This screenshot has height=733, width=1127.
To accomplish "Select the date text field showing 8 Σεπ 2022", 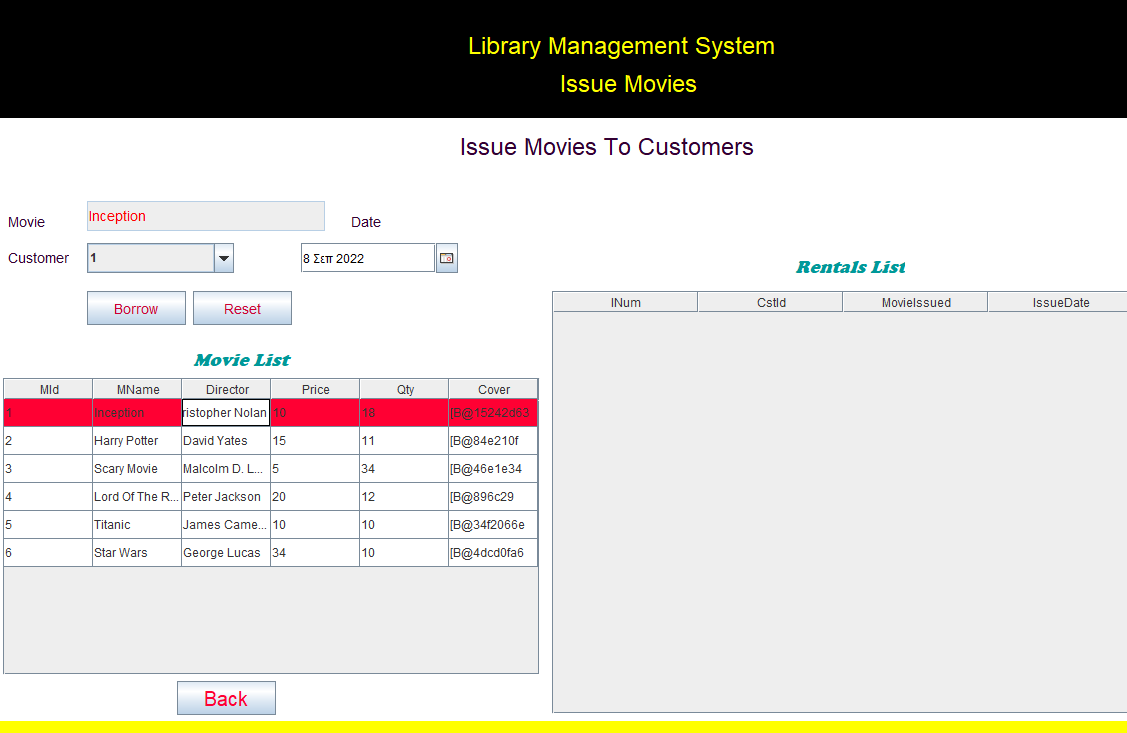I will [x=365, y=257].
